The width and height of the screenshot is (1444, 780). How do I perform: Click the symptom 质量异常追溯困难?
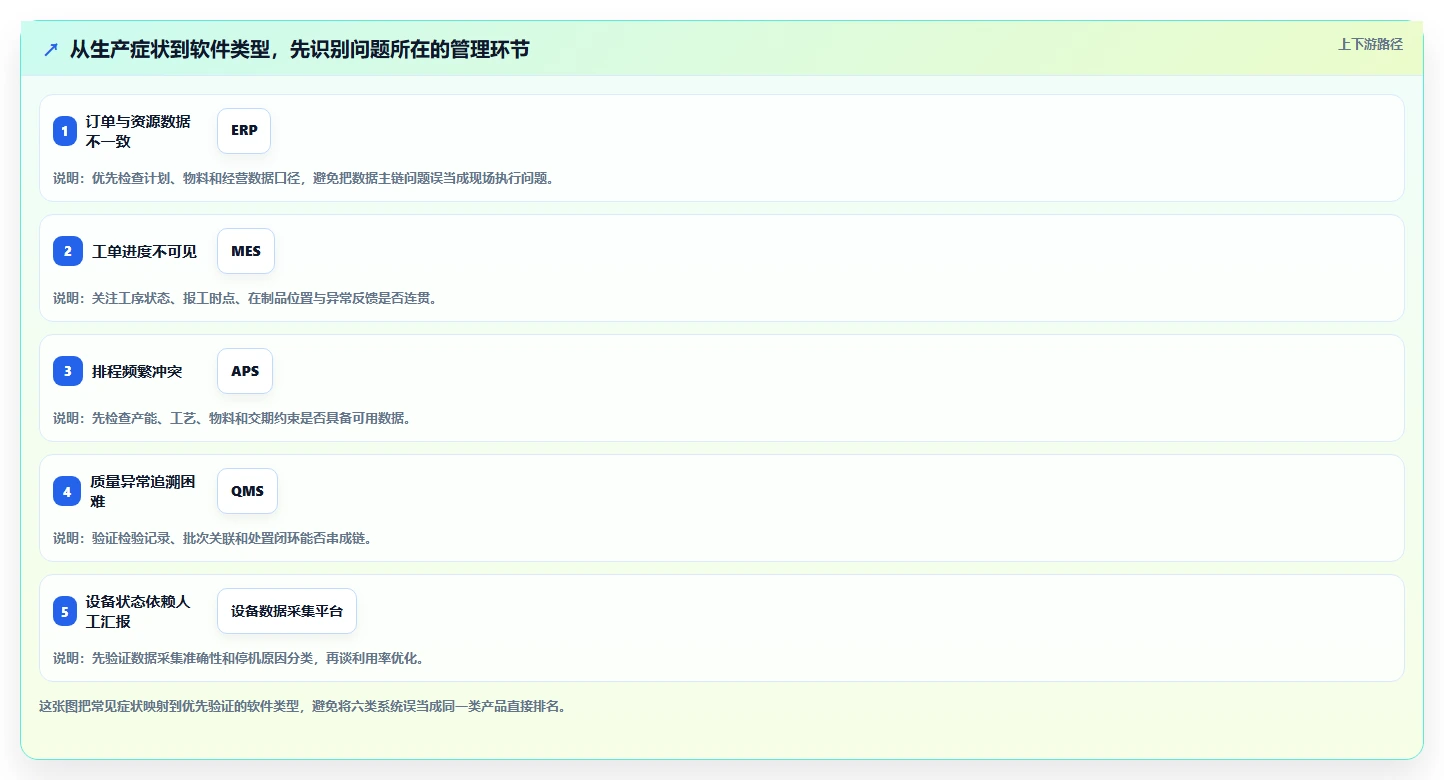[143, 491]
